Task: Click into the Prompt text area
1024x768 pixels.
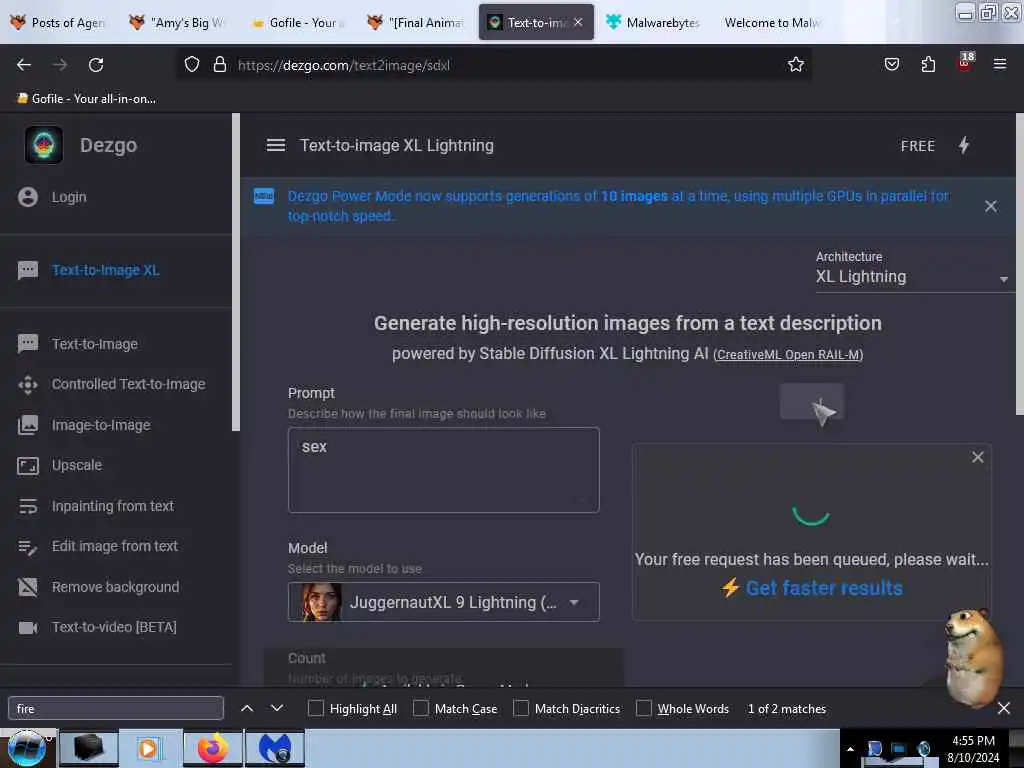Action: point(443,470)
